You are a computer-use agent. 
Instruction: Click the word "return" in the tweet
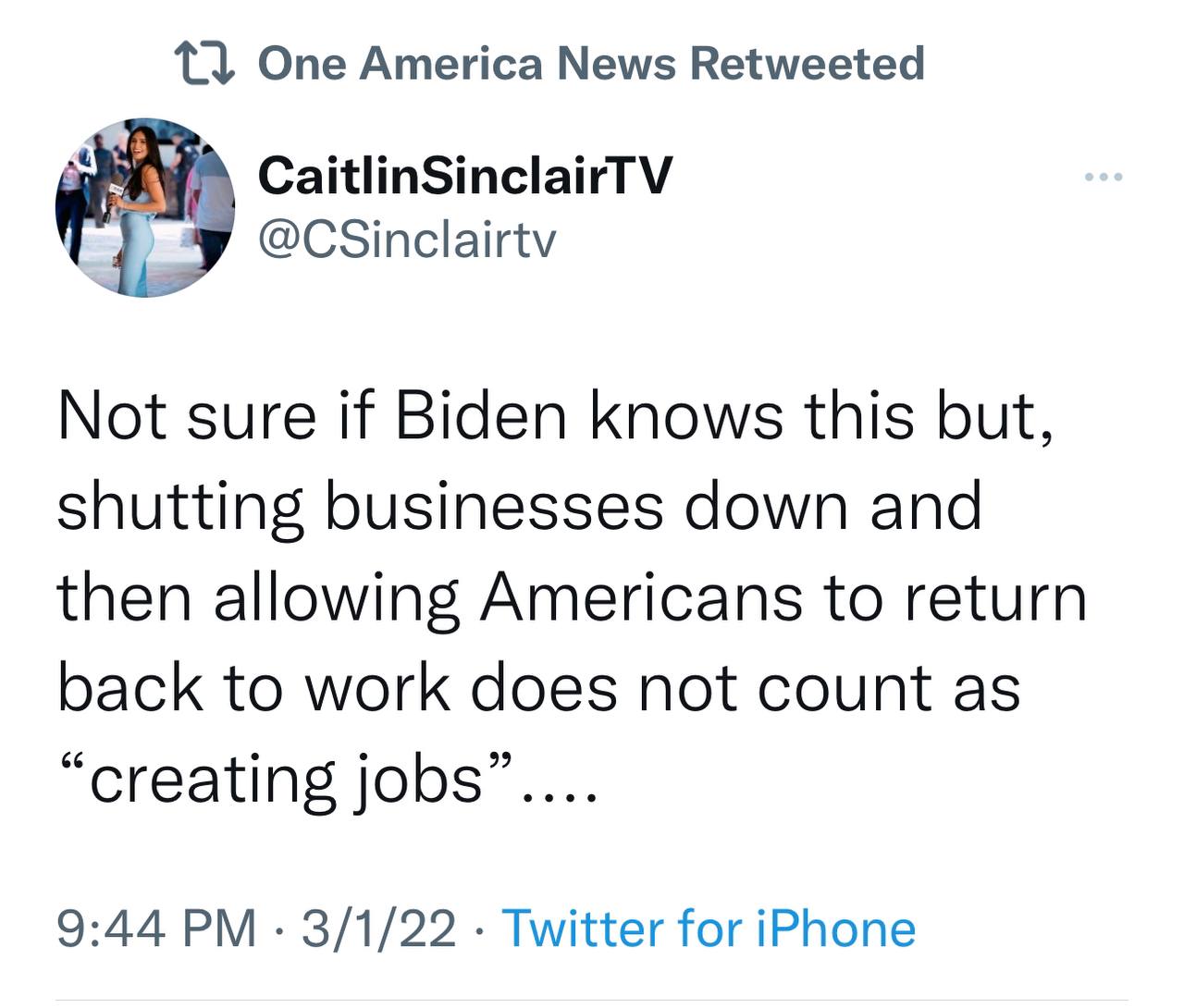[x=994, y=597]
